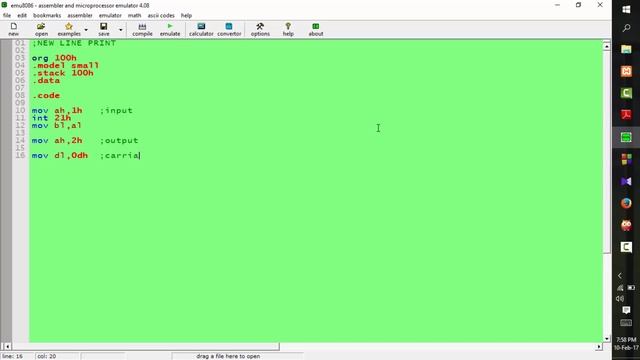This screenshot has height=360, width=640.
Task: Open Firefox from the taskbar
Action: [x=626, y=203]
